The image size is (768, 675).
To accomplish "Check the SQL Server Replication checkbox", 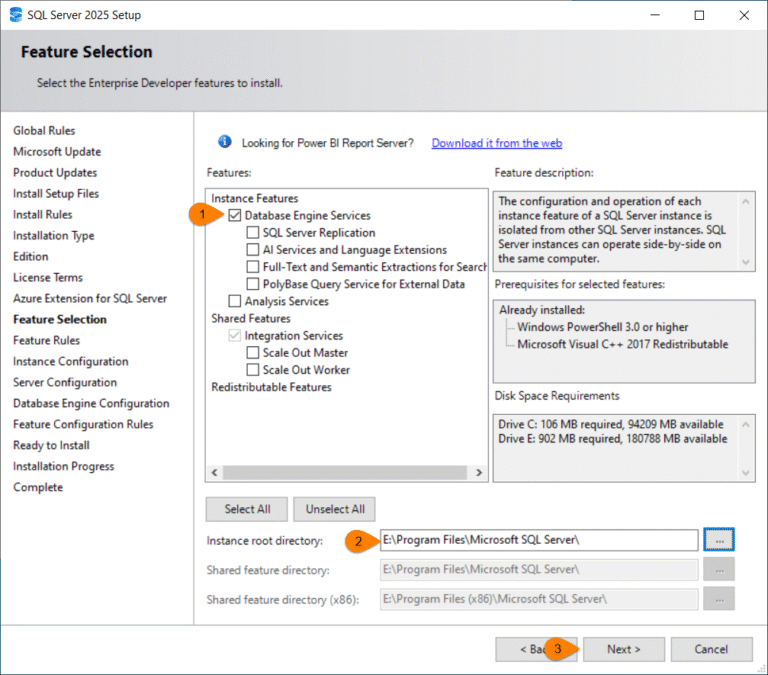I will click(253, 232).
